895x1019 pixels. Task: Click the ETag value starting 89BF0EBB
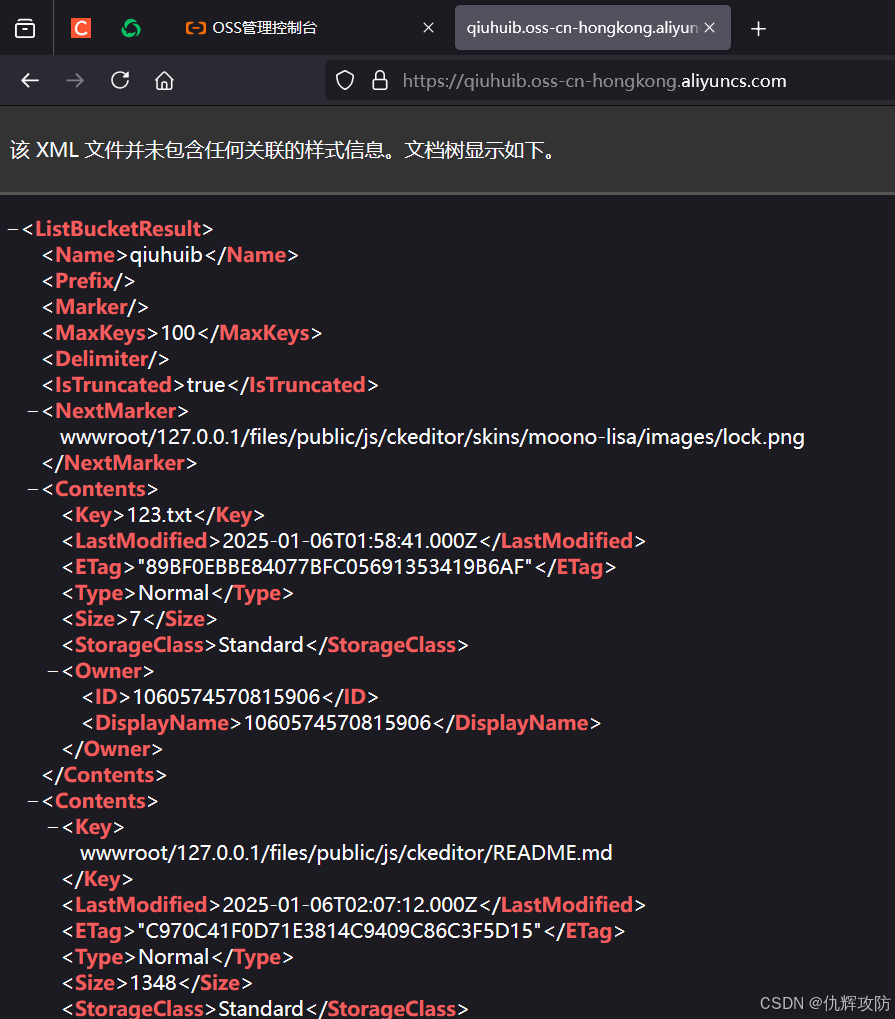335,567
